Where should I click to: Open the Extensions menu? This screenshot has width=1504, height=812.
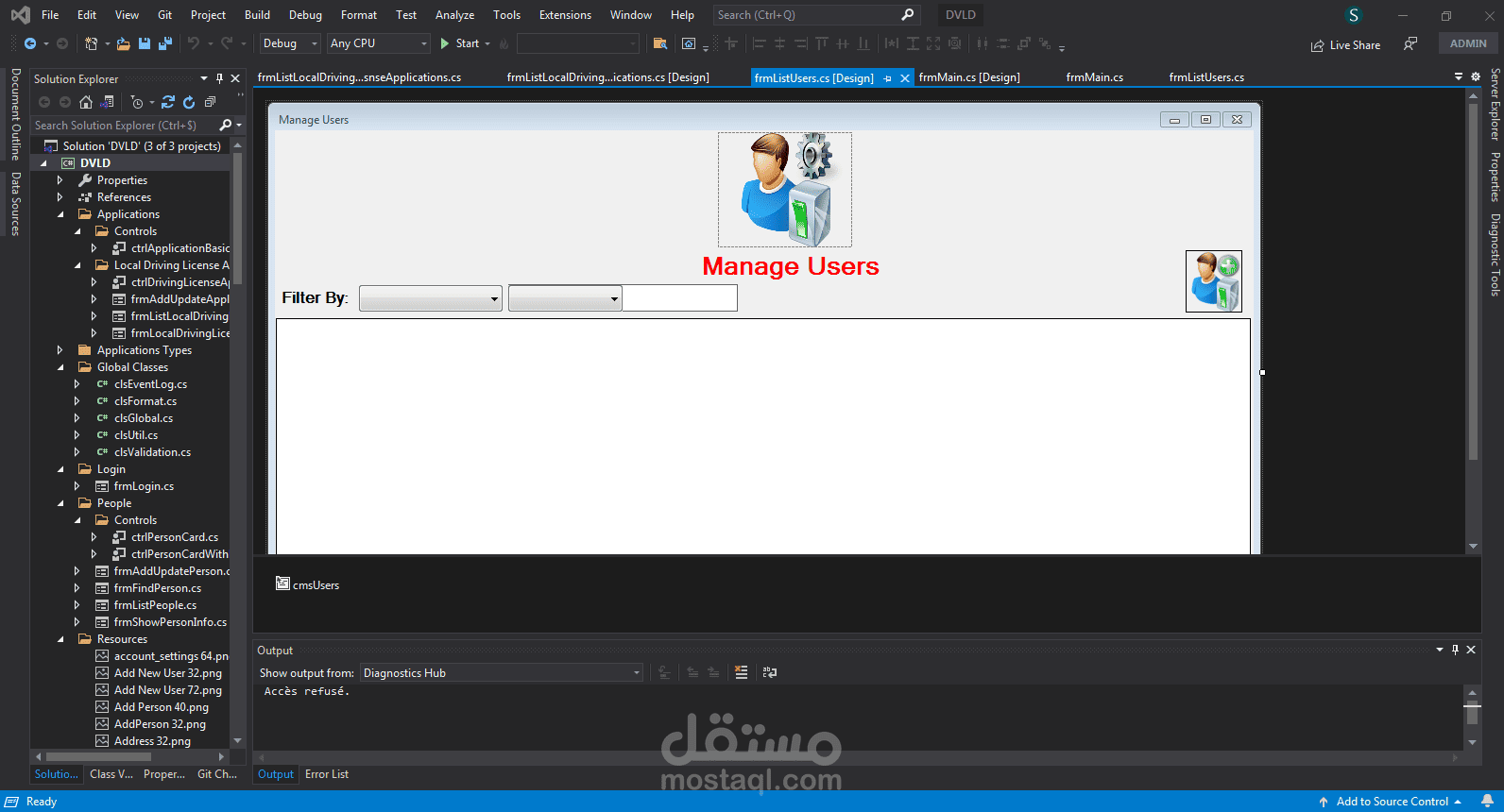click(x=565, y=15)
